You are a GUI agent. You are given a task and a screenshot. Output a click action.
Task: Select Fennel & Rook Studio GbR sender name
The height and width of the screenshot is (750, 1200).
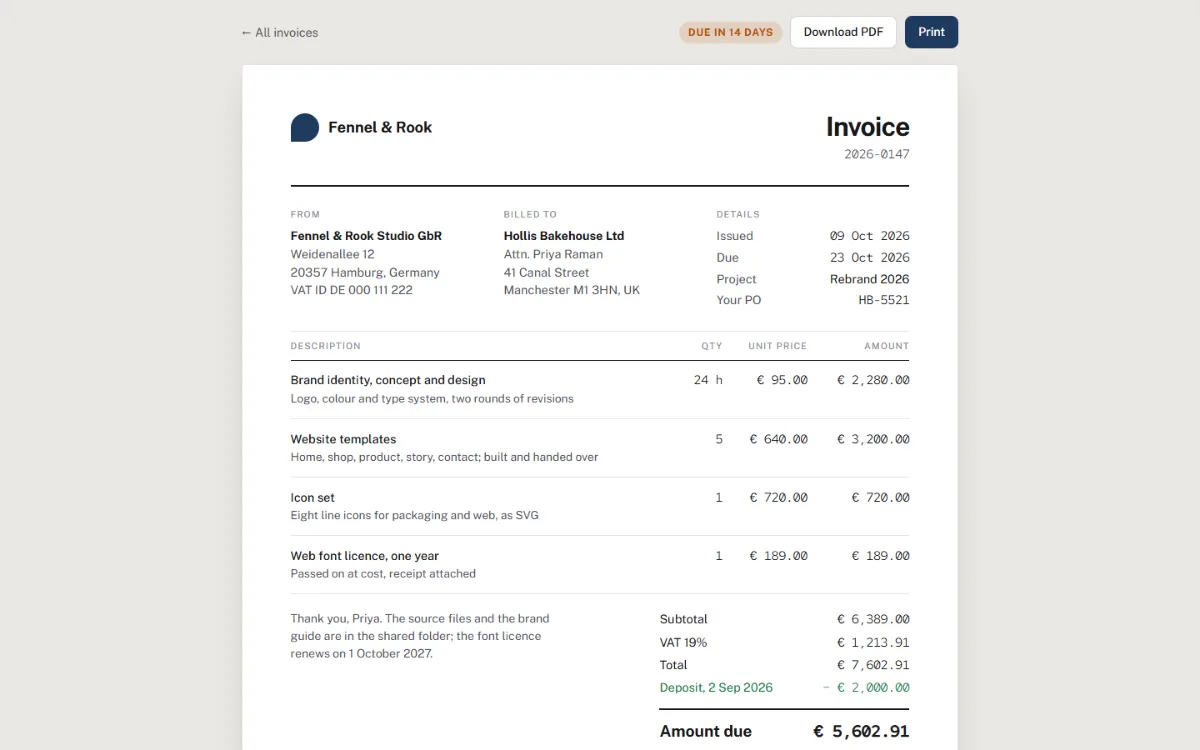point(366,236)
